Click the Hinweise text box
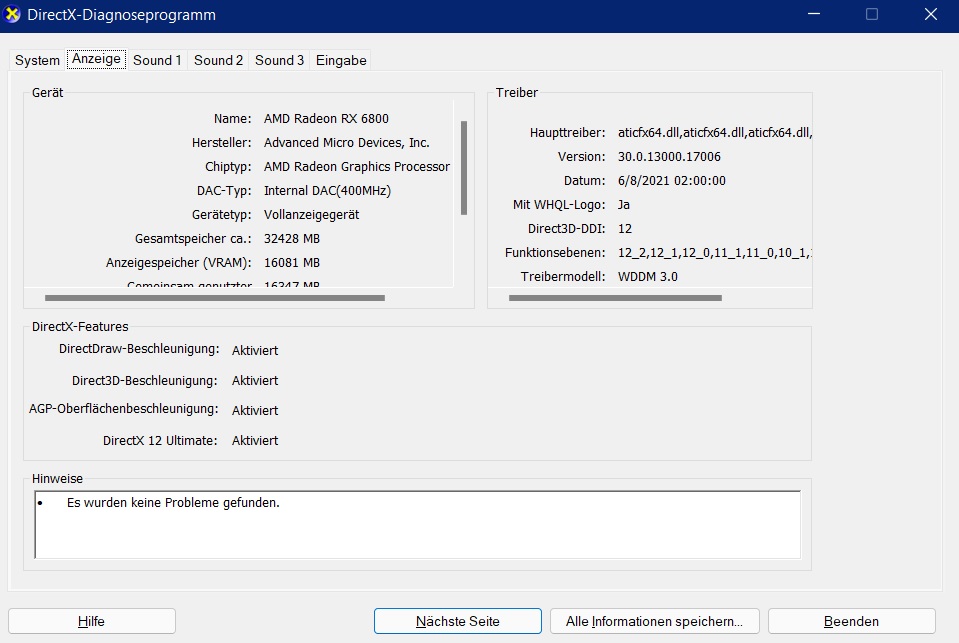Viewport: 959px width, 643px height. coord(418,524)
